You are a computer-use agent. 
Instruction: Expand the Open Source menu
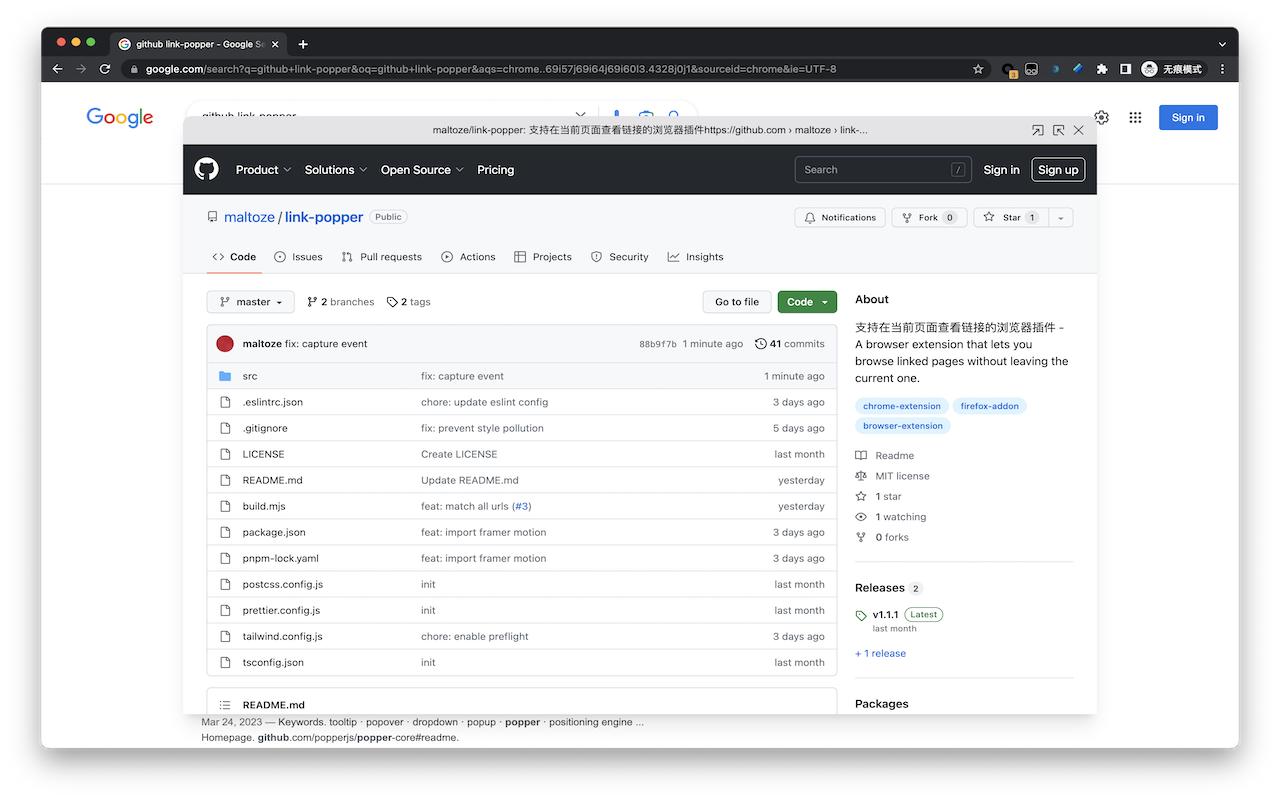click(422, 170)
